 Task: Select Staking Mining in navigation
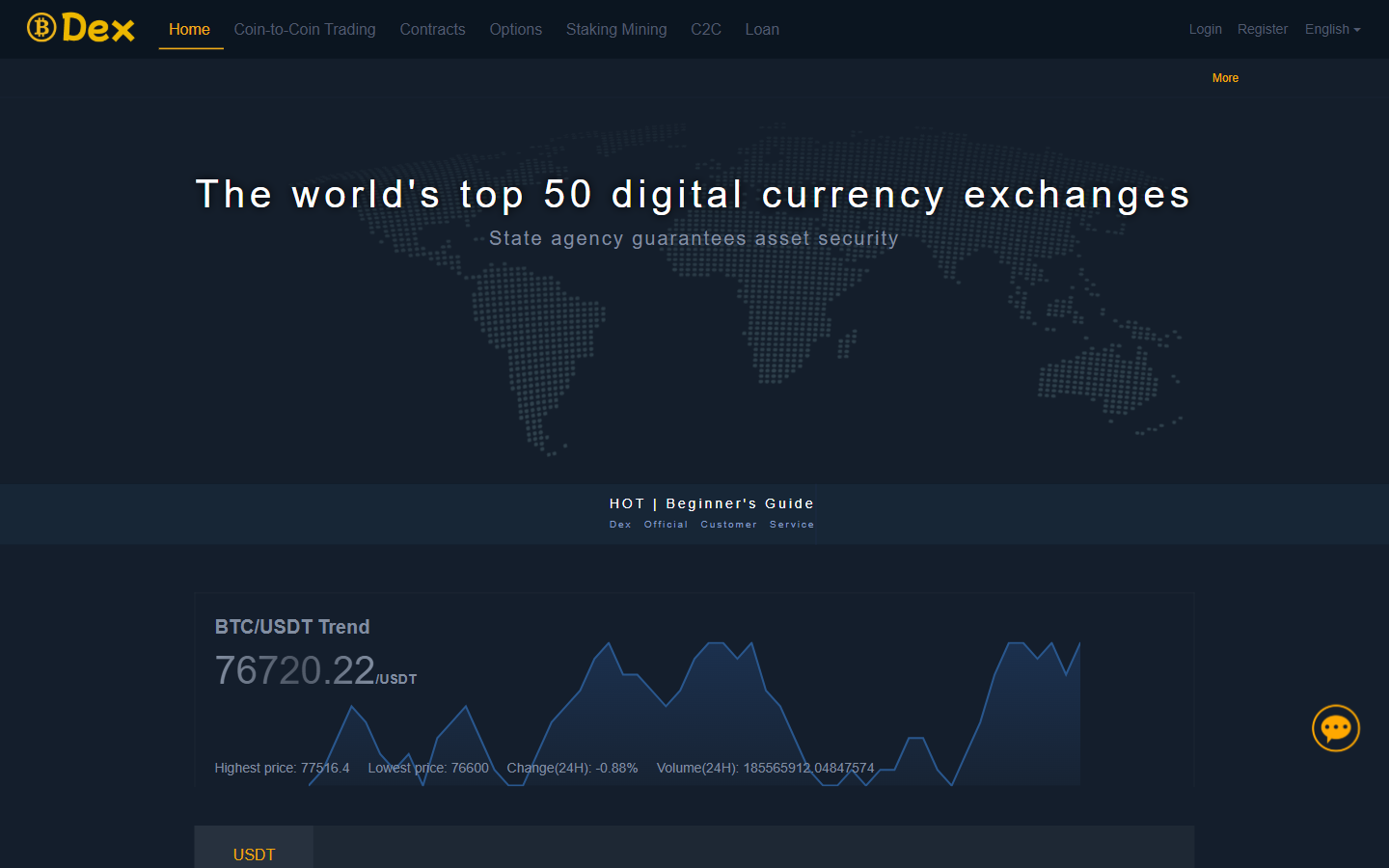point(616,29)
